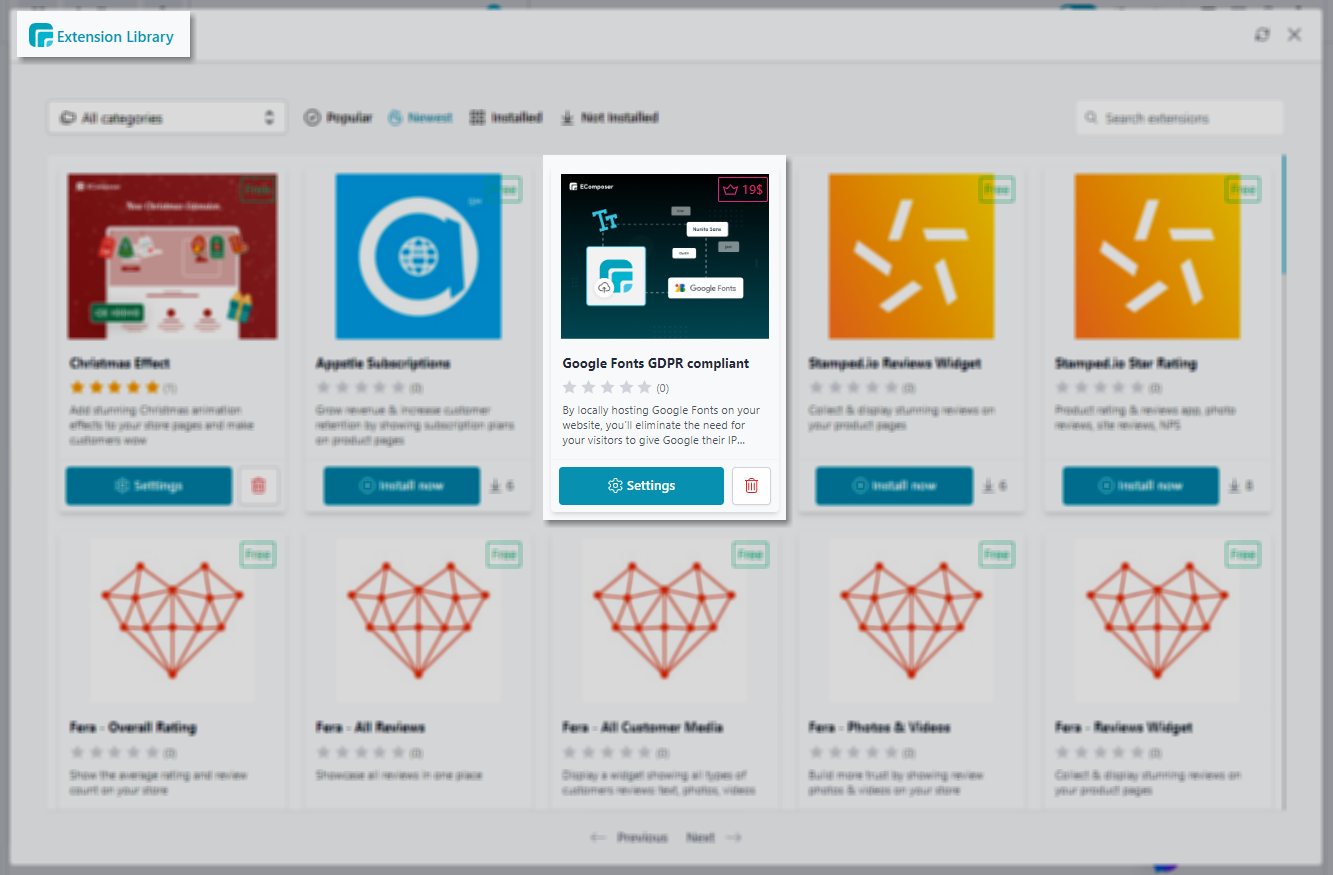Install Stamped.io Star Rating extension
The image size is (1333, 875).
pyautogui.click(x=1141, y=486)
